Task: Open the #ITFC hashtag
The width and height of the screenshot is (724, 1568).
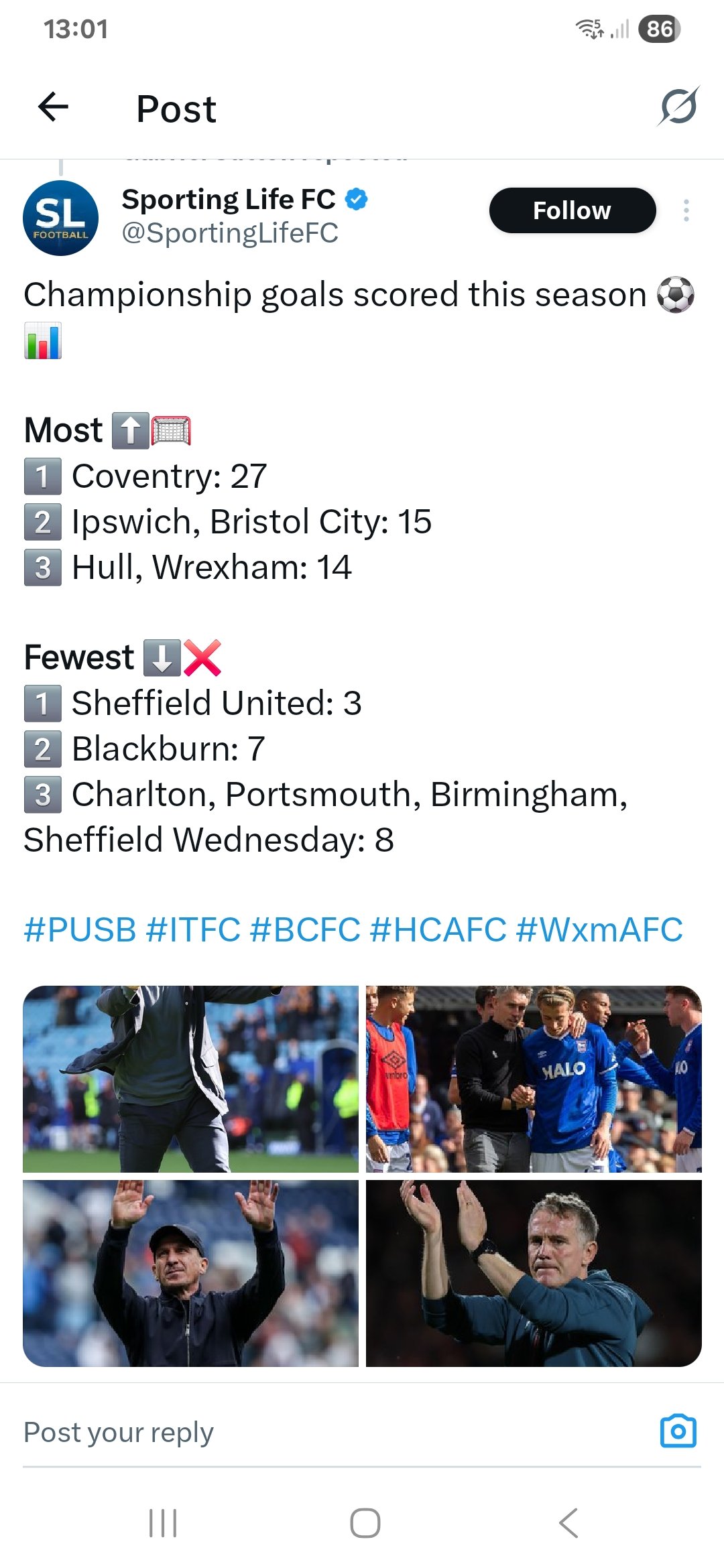Action: [x=193, y=930]
